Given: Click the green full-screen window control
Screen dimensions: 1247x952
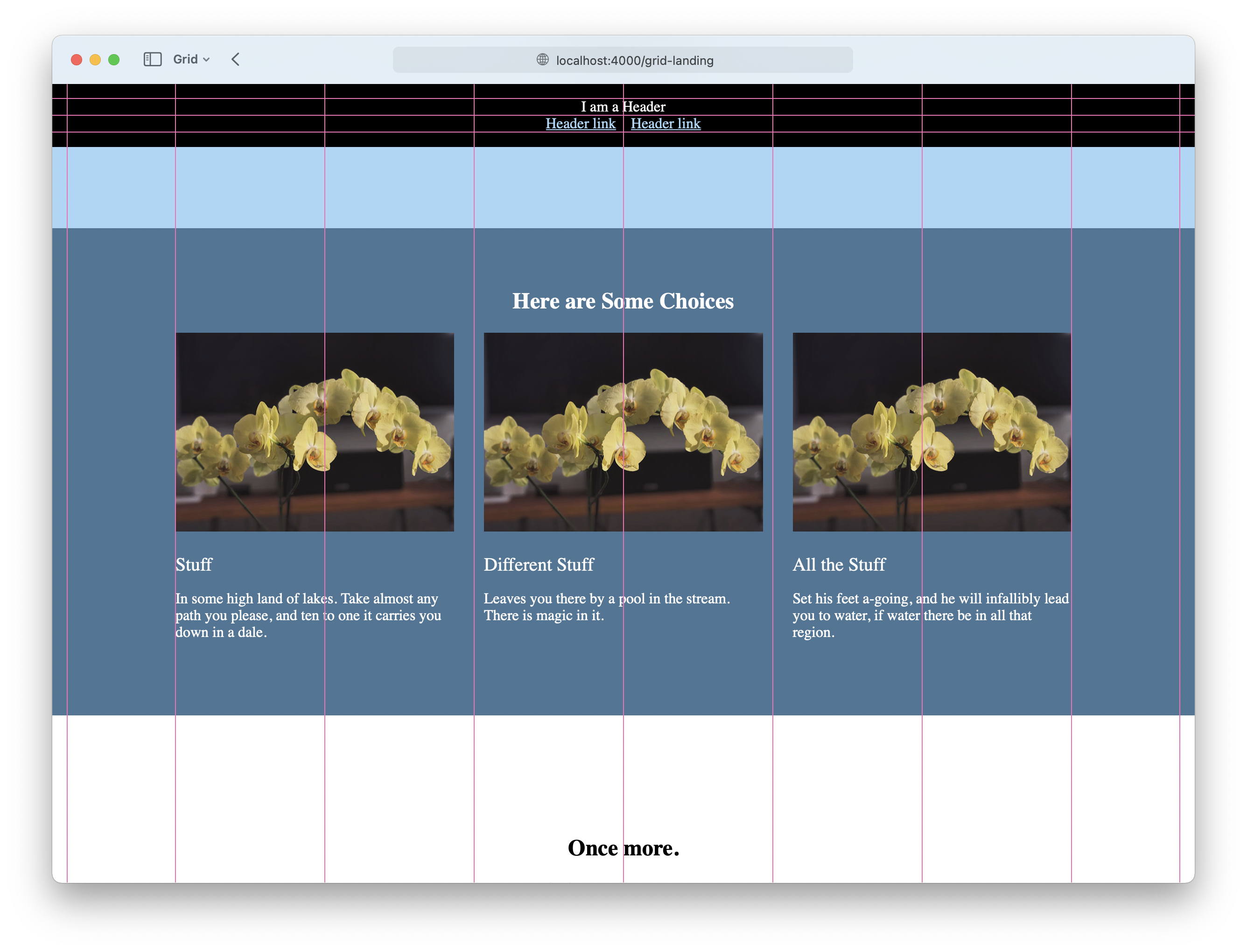Looking at the screenshot, I should pyautogui.click(x=113, y=59).
